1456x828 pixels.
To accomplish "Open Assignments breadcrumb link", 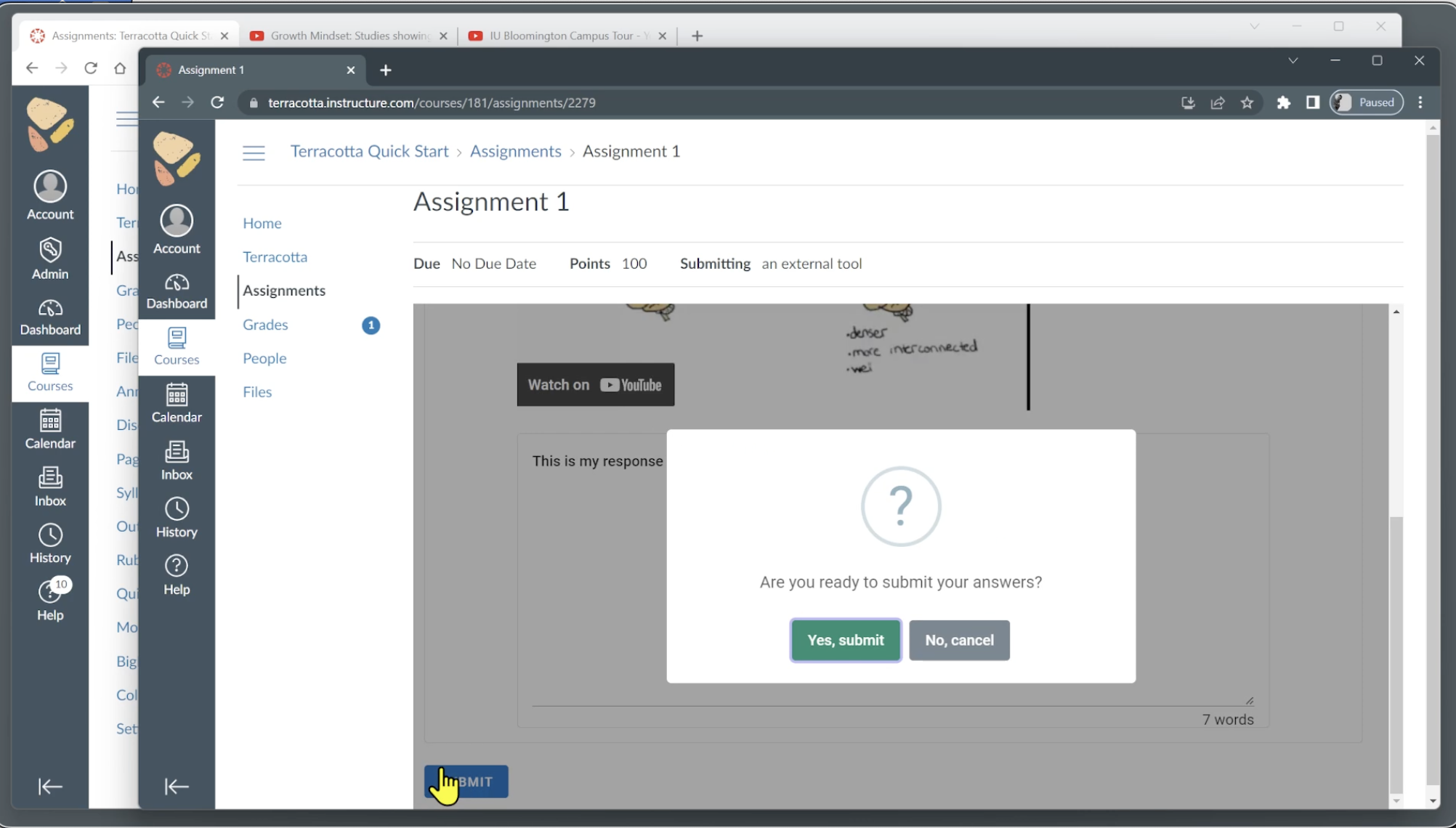I will click(x=515, y=151).
